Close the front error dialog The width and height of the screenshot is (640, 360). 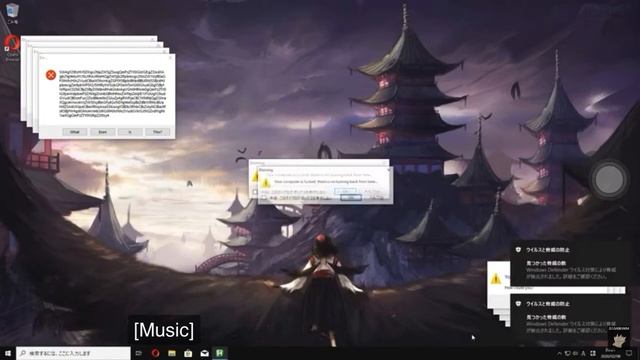pyautogui.click(x=171, y=58)
